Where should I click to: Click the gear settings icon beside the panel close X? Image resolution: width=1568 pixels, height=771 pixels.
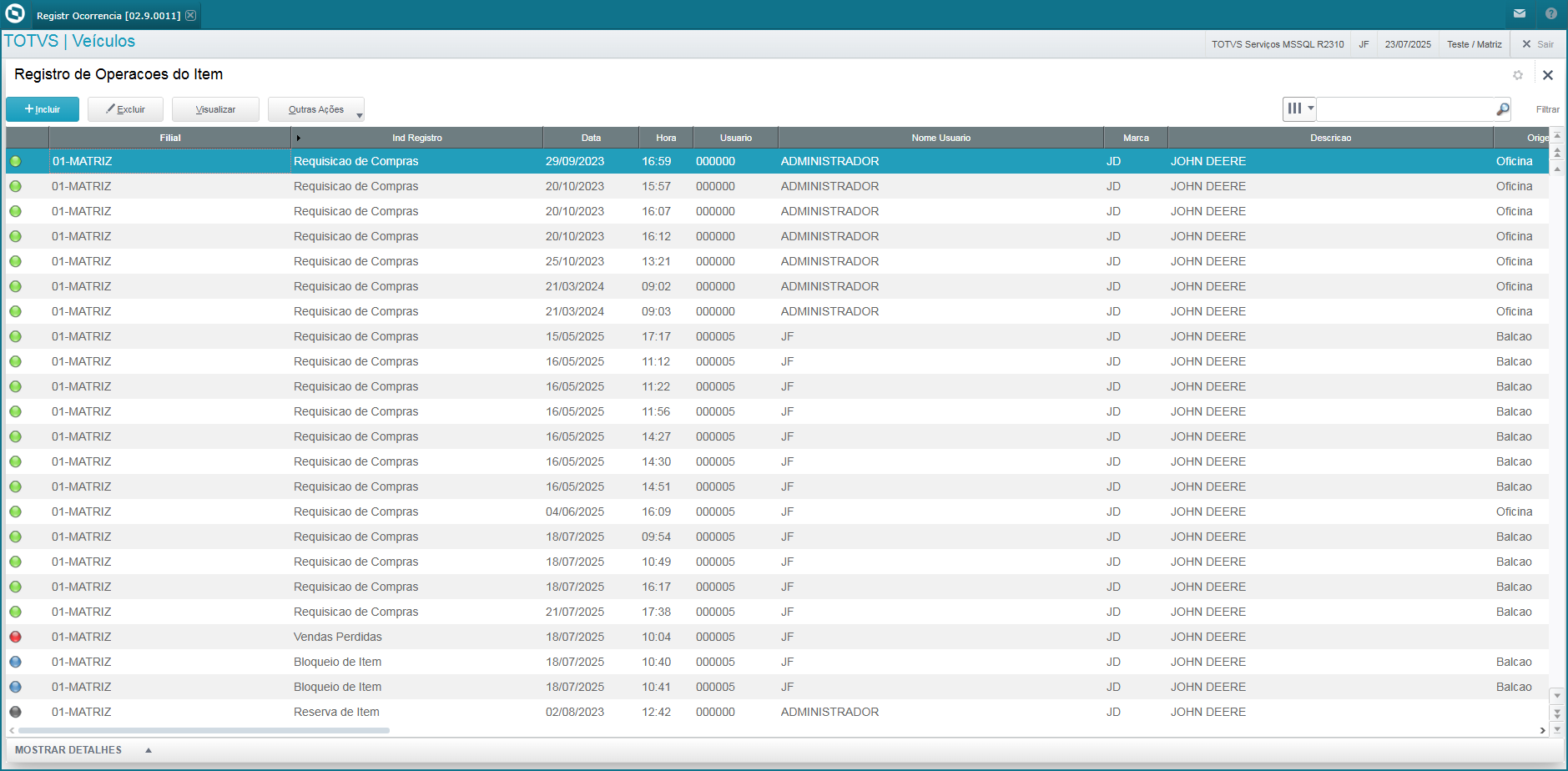[x=1518, y=75]
